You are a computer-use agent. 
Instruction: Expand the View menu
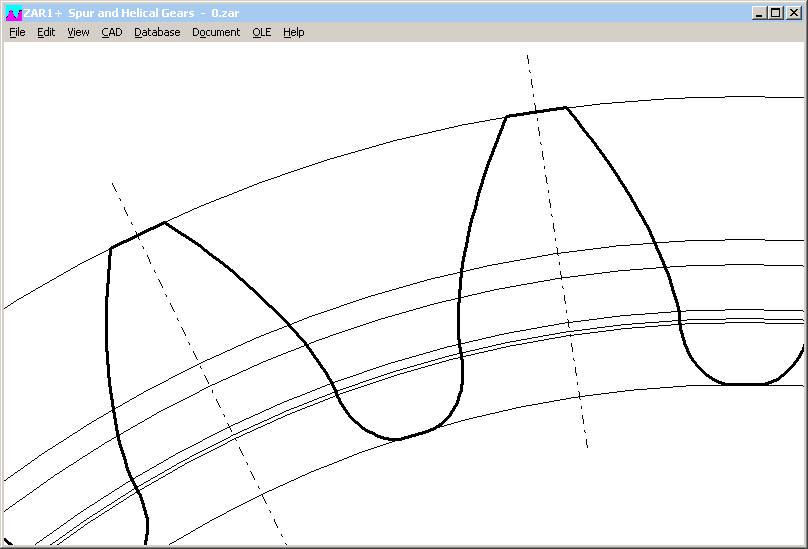pyautogui.click(x=78, y=32)
